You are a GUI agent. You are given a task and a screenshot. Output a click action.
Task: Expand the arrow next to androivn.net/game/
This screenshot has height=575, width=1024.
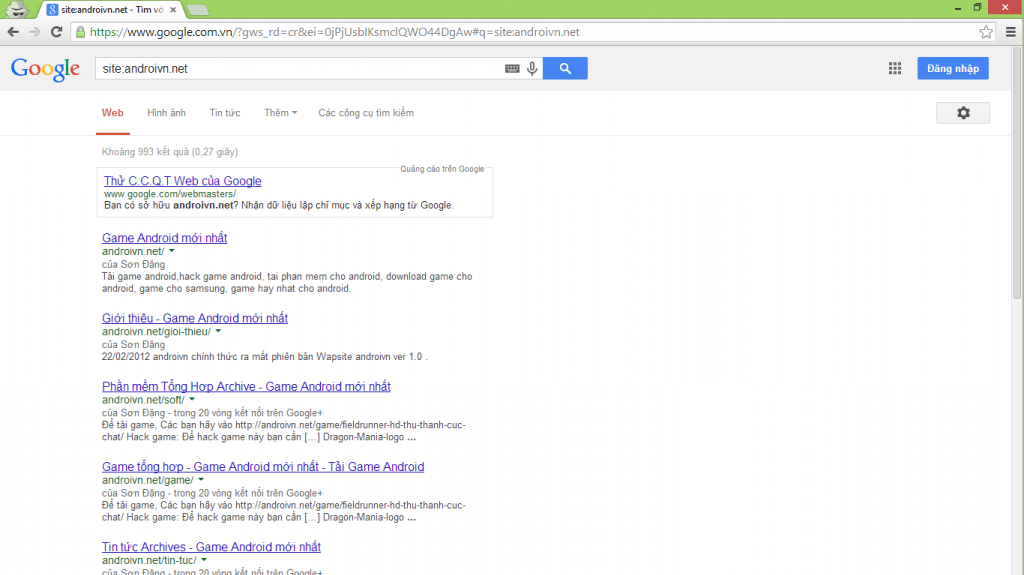201,480
